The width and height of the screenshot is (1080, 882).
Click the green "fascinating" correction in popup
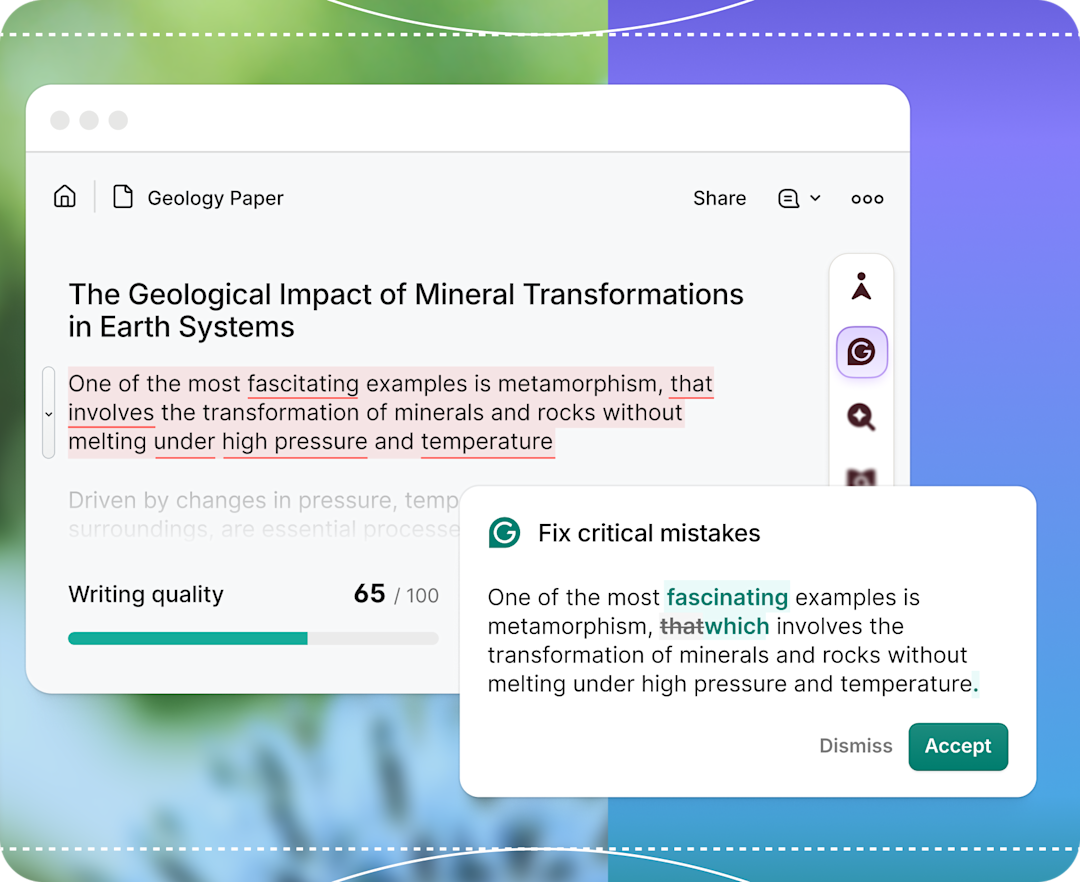(727, 598)
